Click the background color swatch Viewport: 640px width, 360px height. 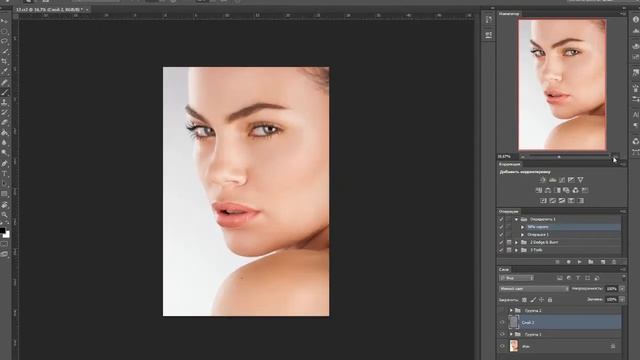pyautogui.click(x=7, y=235)
